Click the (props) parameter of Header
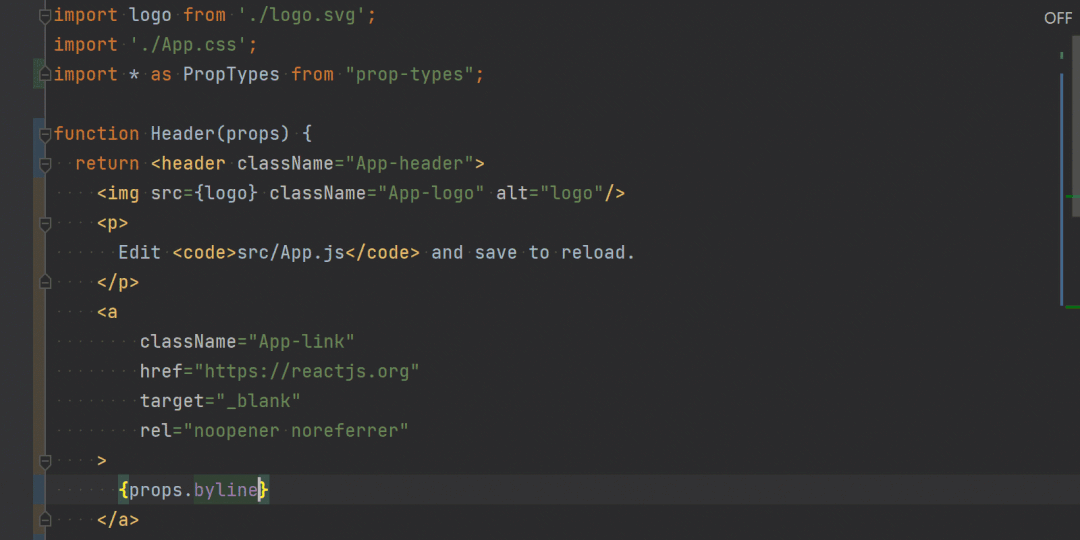Image resolution: width=1080 pixels, height=540 pixels. point(253,134)
